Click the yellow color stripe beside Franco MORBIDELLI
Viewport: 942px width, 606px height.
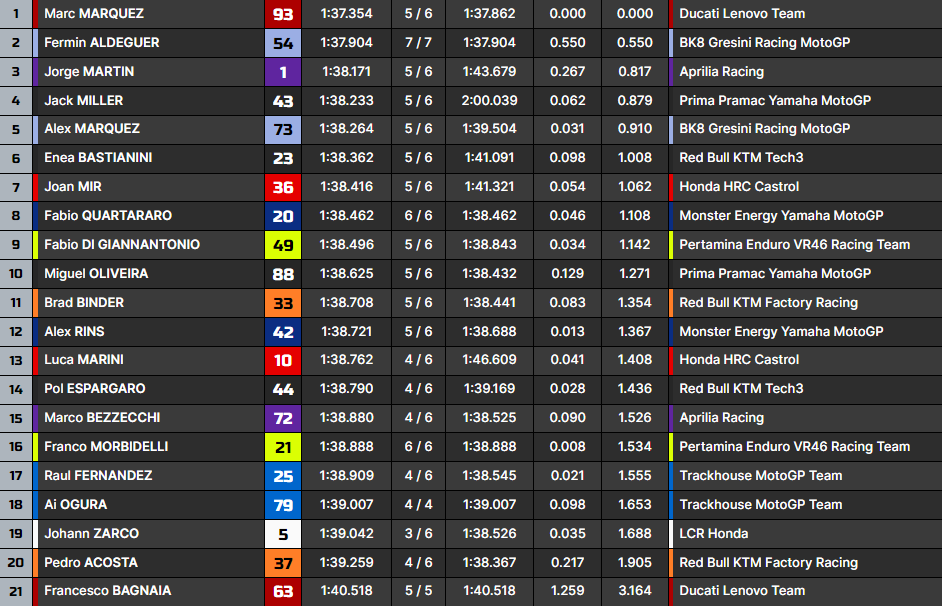point(36,447)
